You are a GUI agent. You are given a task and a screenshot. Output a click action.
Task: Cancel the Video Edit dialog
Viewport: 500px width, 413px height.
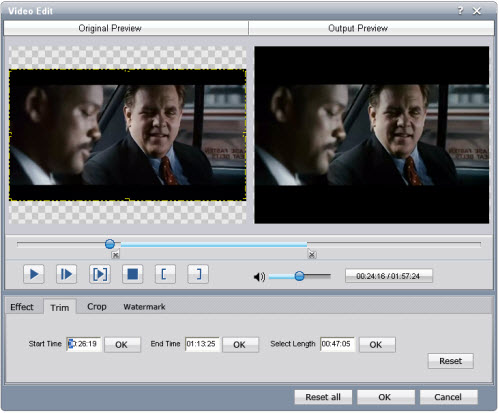[x=449, y=397]
